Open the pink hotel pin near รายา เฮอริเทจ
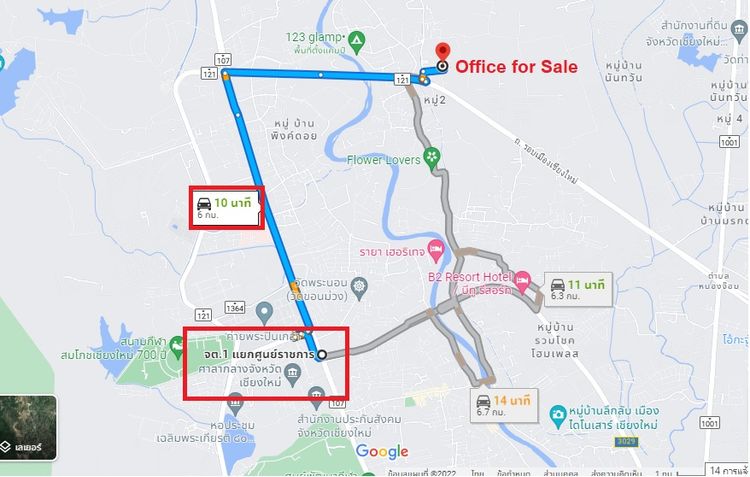The image size is (750, 477). point(436,251)
